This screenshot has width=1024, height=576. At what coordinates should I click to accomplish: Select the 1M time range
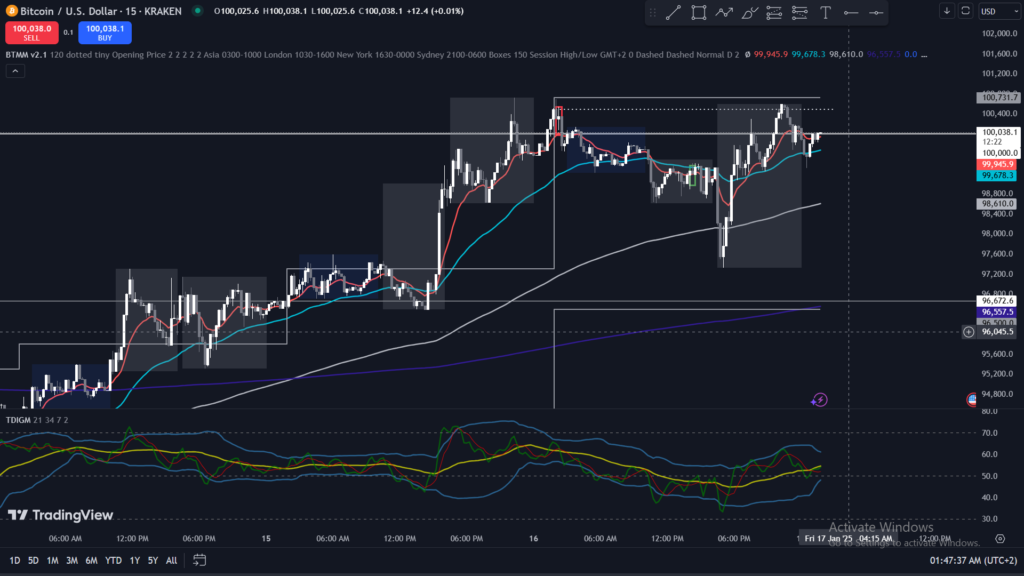coord(53,560)
